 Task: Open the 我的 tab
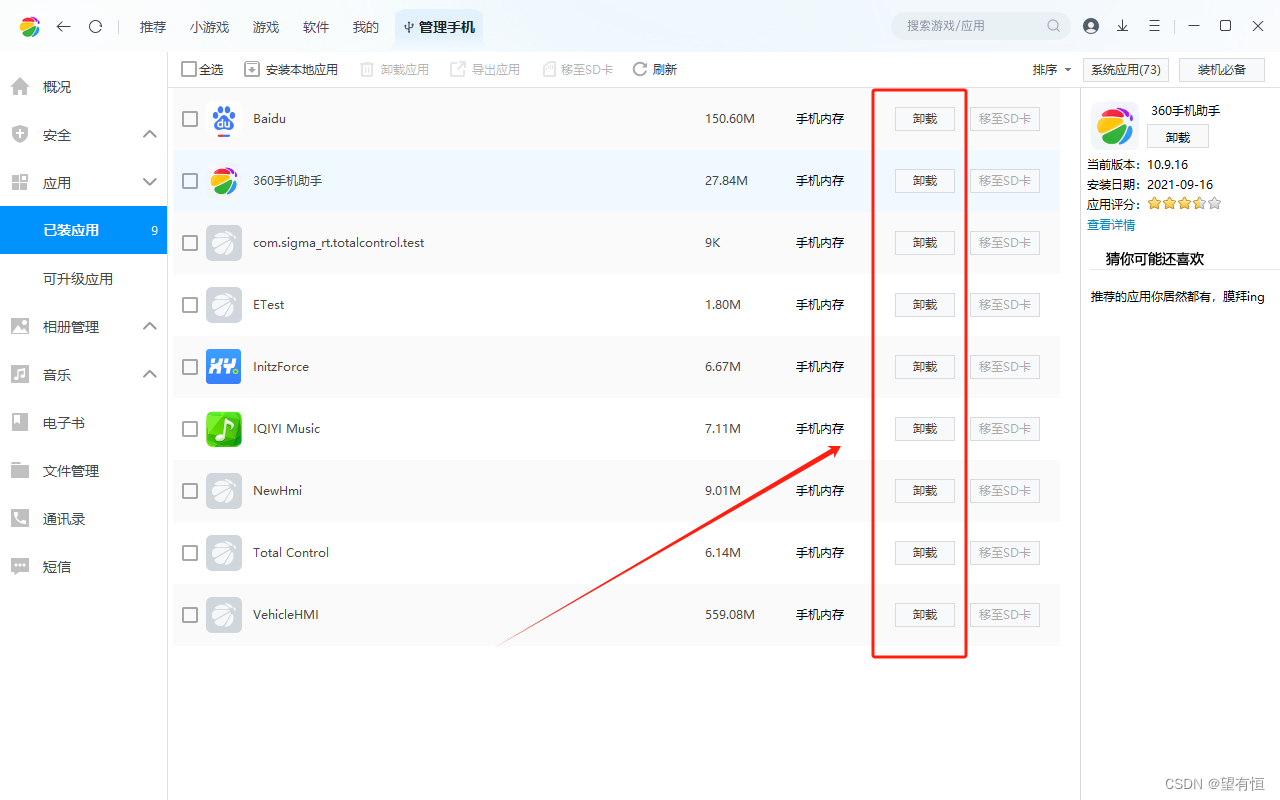click(366, 27)
